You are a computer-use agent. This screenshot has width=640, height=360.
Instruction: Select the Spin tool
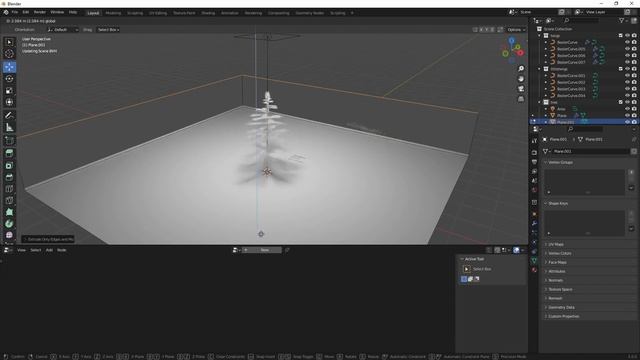[x=9, y=224]
